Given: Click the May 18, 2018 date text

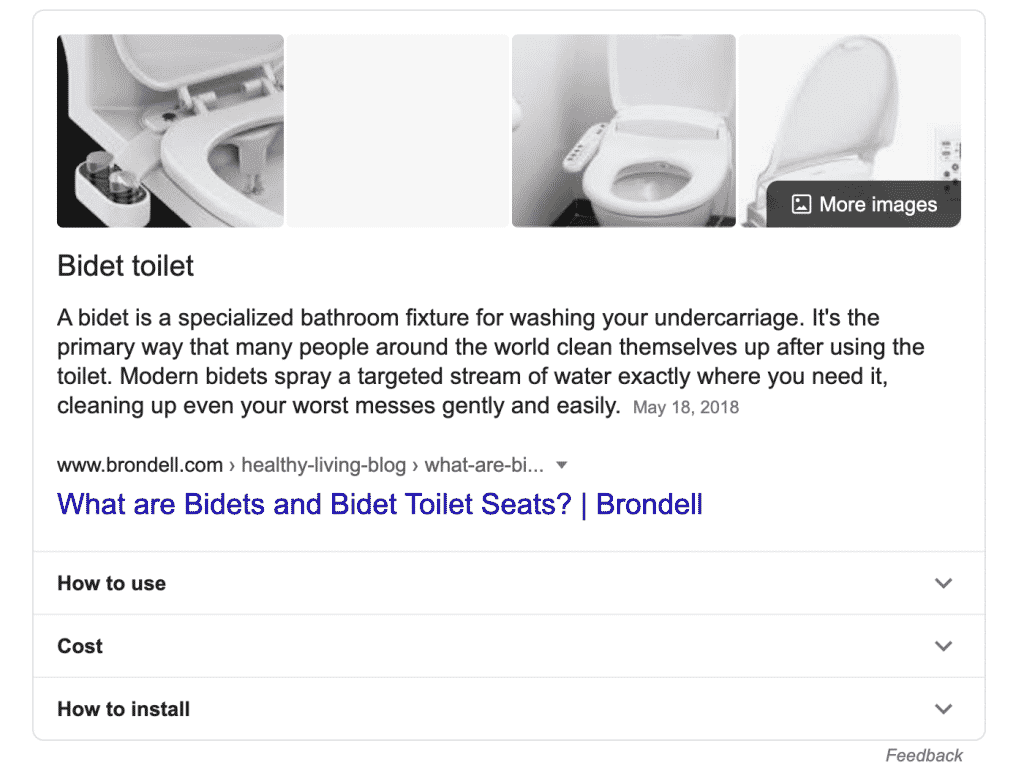Looking at the screenshot, I should (686, 407).
